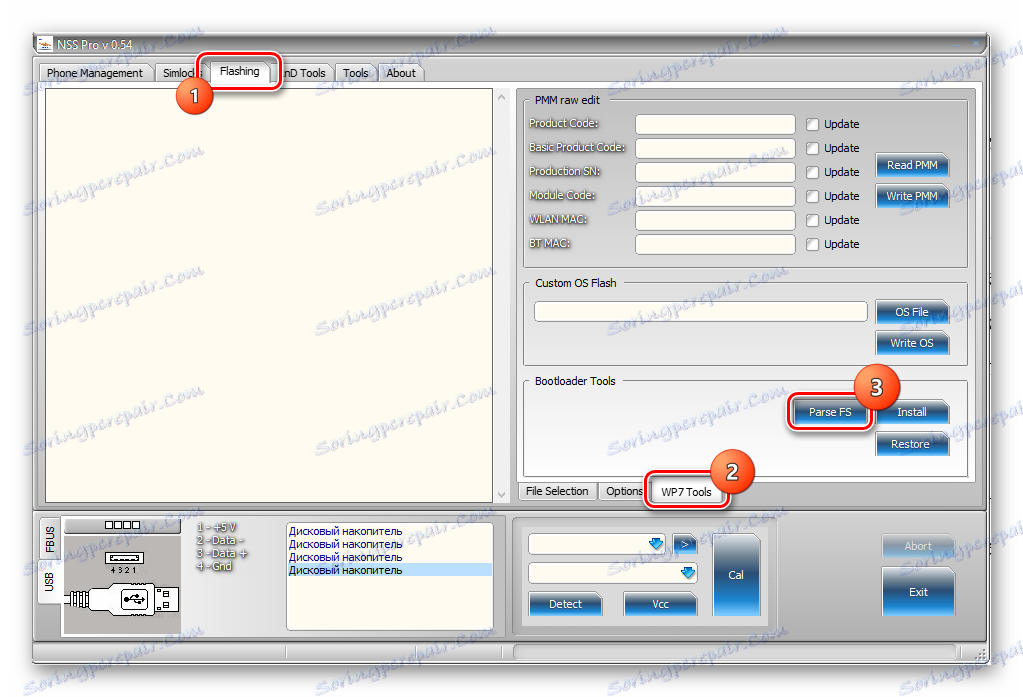Expand the lower combo box arrow
Screen dimensions: 1023x697
point(687,572)
